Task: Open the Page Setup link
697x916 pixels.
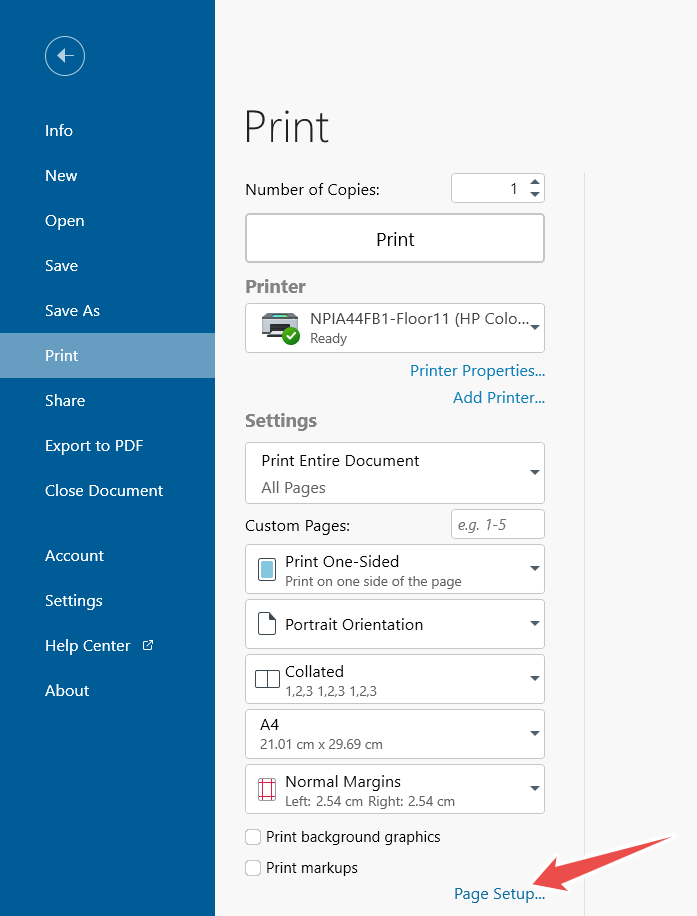Action: point(499,894)
